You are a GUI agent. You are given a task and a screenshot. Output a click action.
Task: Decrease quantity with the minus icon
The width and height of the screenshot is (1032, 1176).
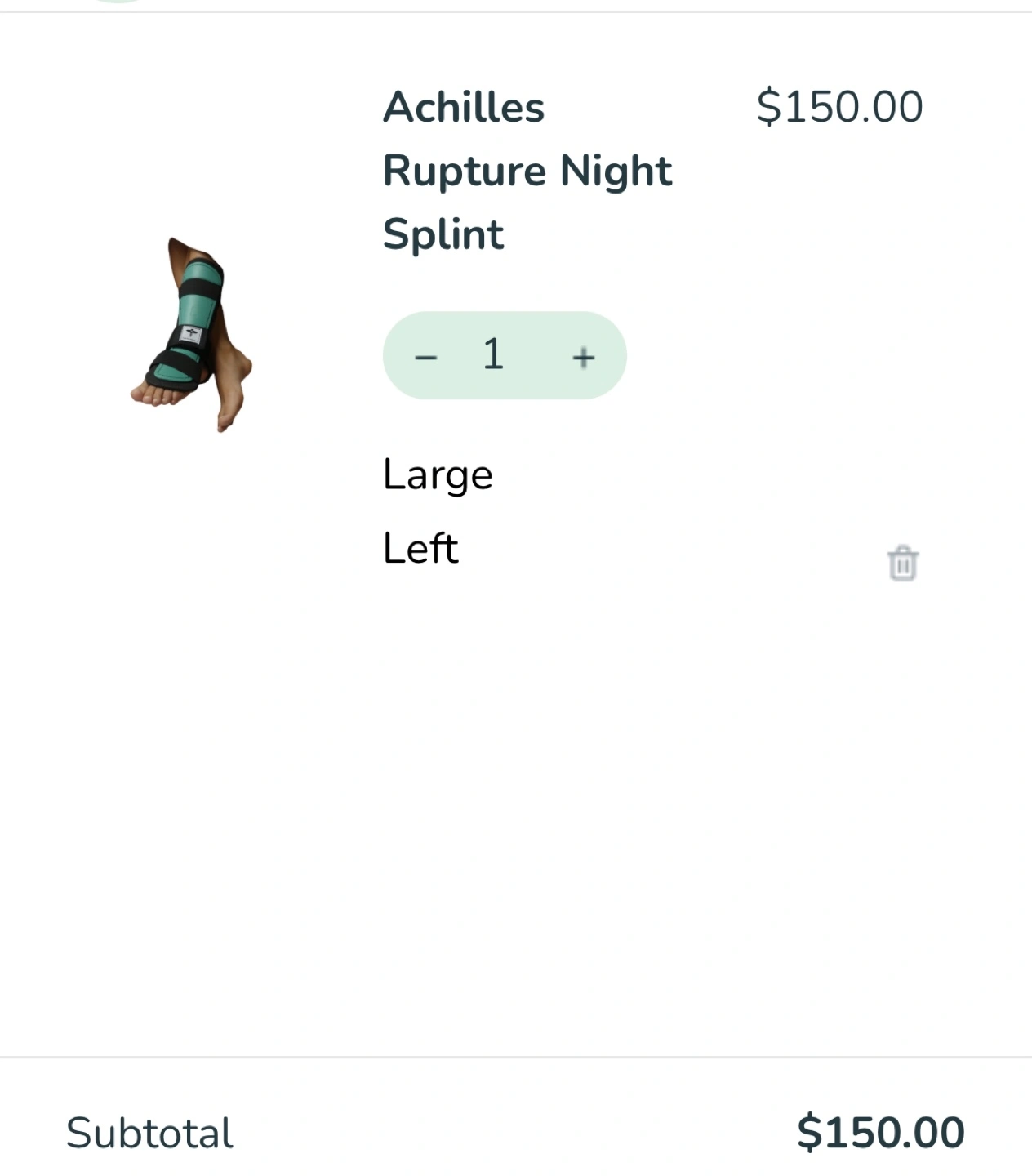click(x=425, y=357)
